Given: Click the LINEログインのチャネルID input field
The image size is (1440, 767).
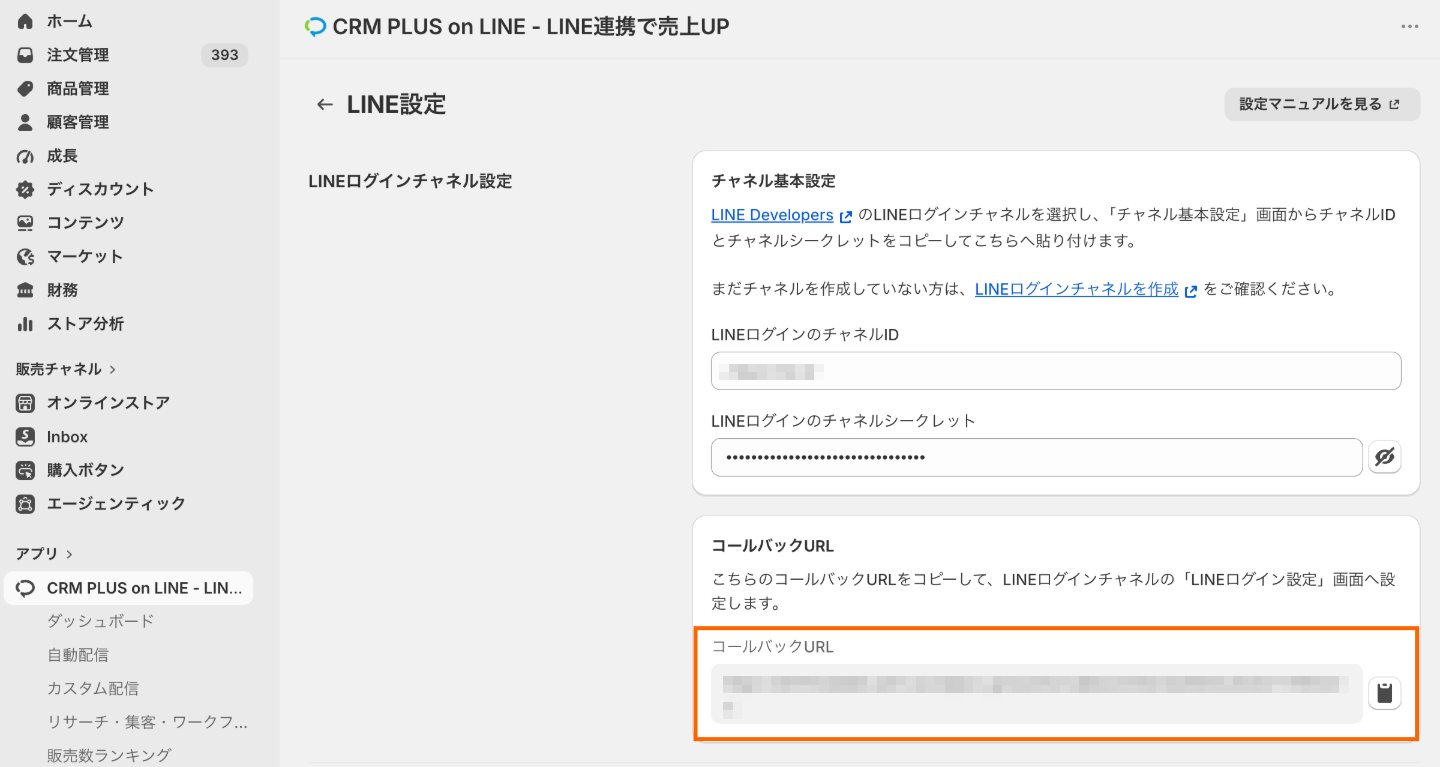Looking at the screenshot, I should click(1056, 371).
